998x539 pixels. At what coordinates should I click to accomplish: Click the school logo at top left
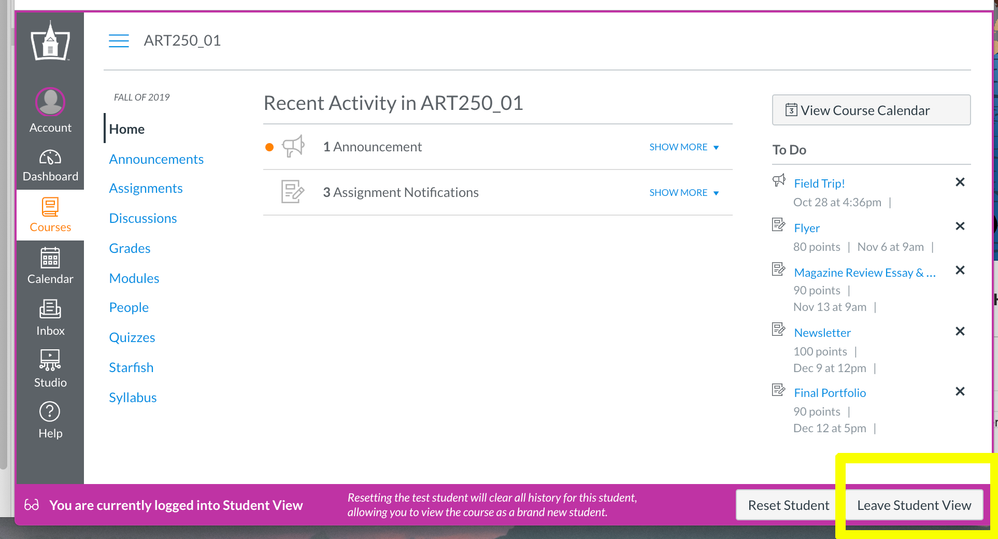pyautogui.click(x=50, y=42)
